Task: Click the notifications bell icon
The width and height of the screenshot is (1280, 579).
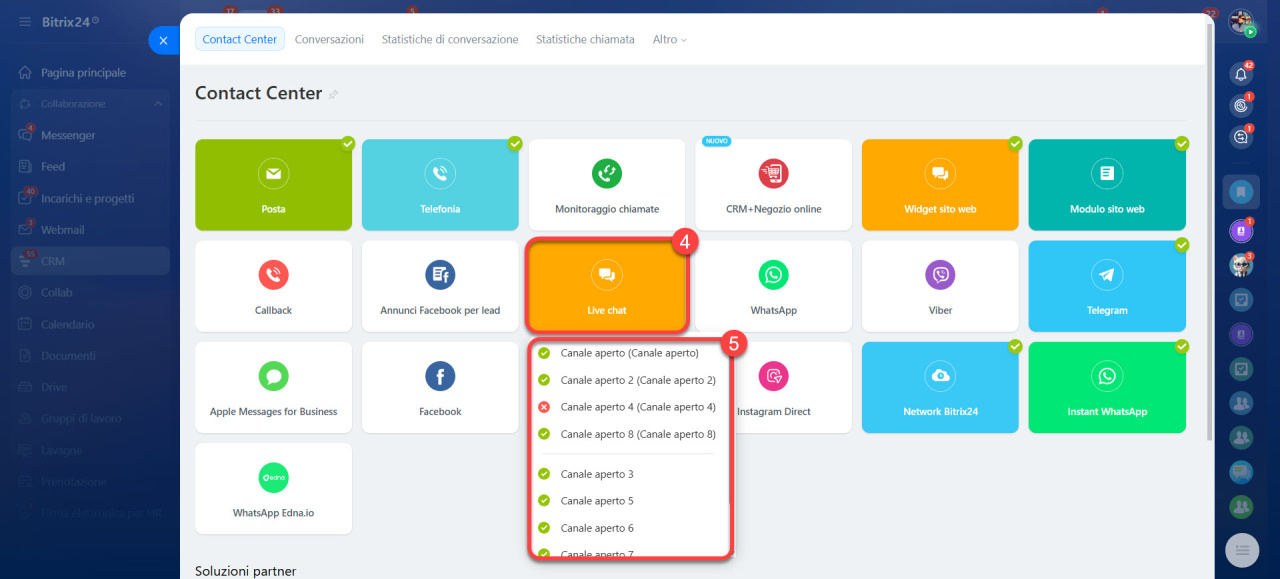Action: [1241, 74]
